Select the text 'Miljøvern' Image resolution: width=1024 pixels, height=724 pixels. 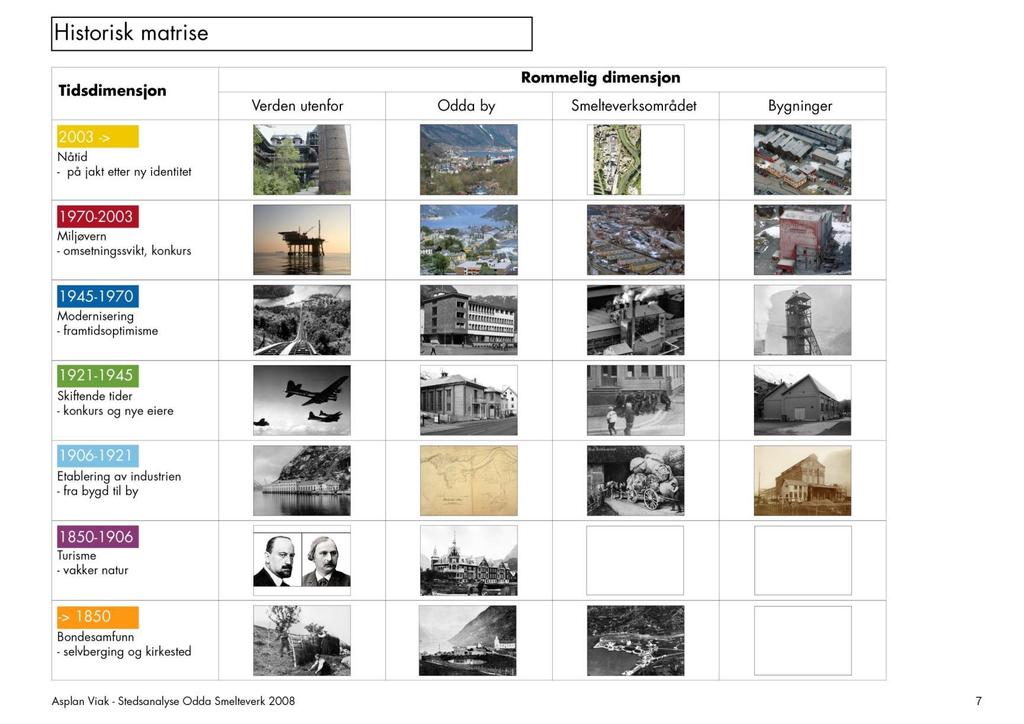tap(82, 236)
